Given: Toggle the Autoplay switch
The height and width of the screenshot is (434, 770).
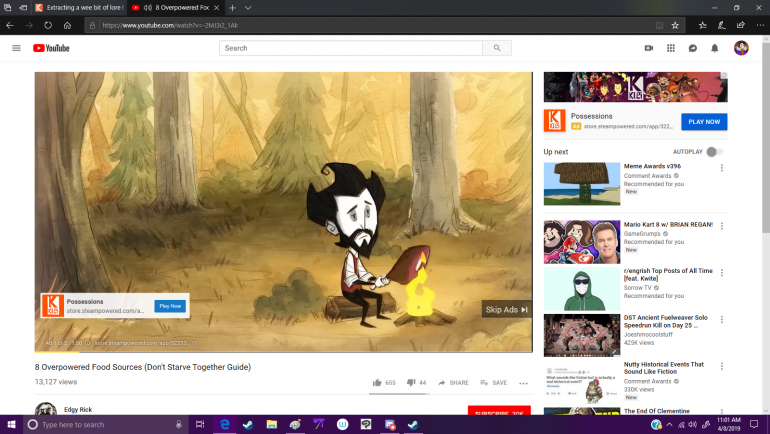Looking at the screenshot, I should point(714,152).
